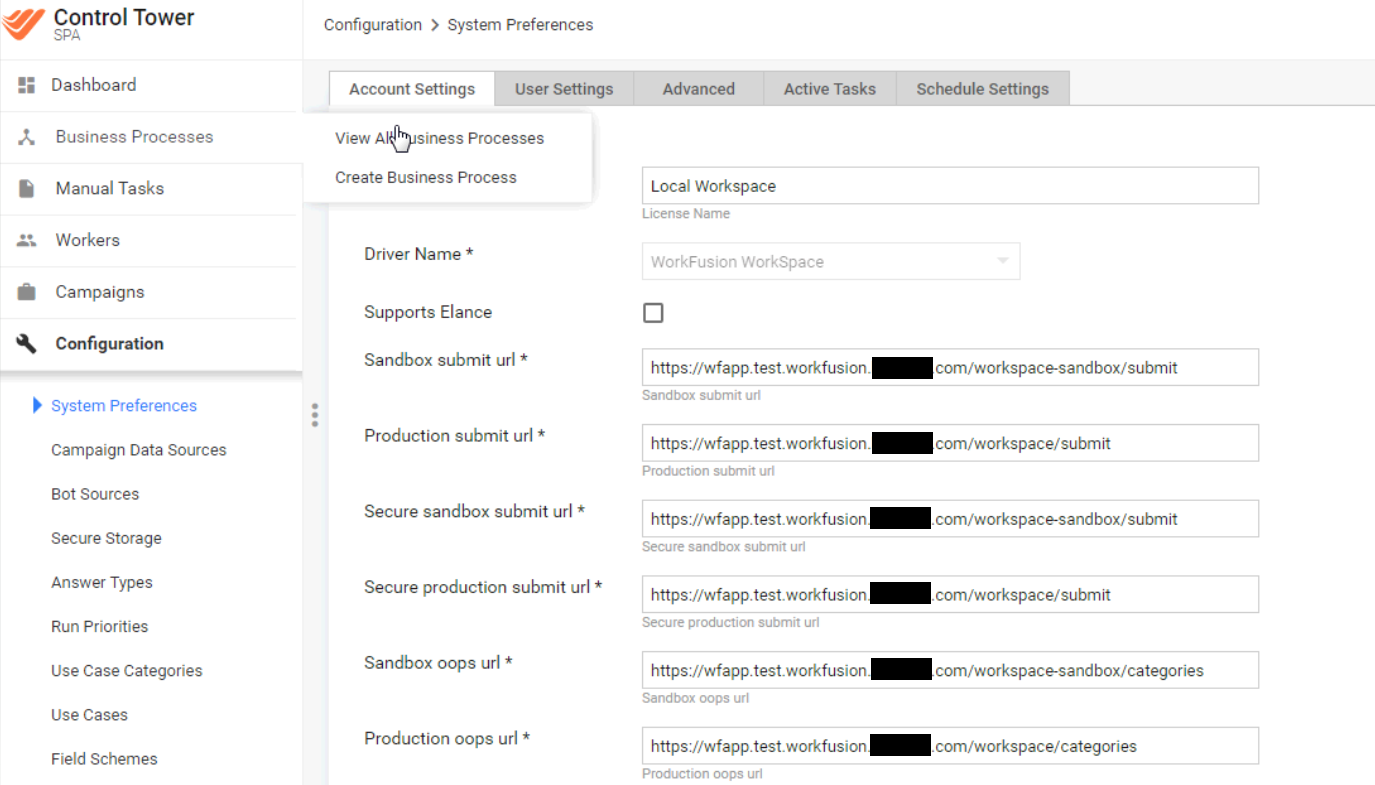Select View All Business Processes menu item

click(x=440, y=138)
